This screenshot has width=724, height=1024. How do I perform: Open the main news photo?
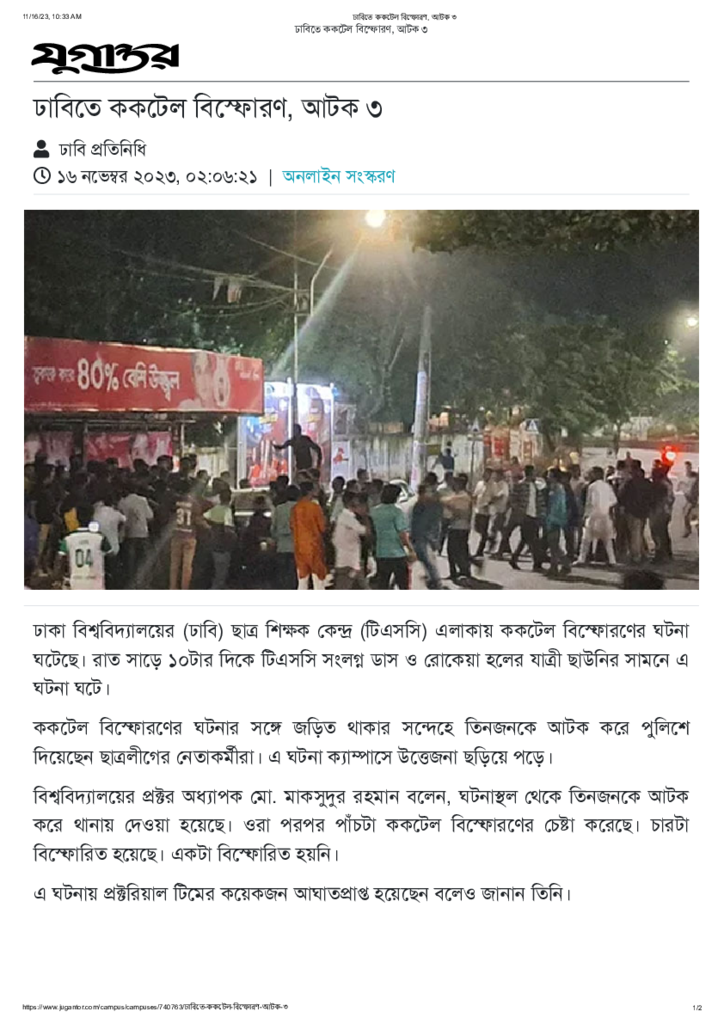361,400
